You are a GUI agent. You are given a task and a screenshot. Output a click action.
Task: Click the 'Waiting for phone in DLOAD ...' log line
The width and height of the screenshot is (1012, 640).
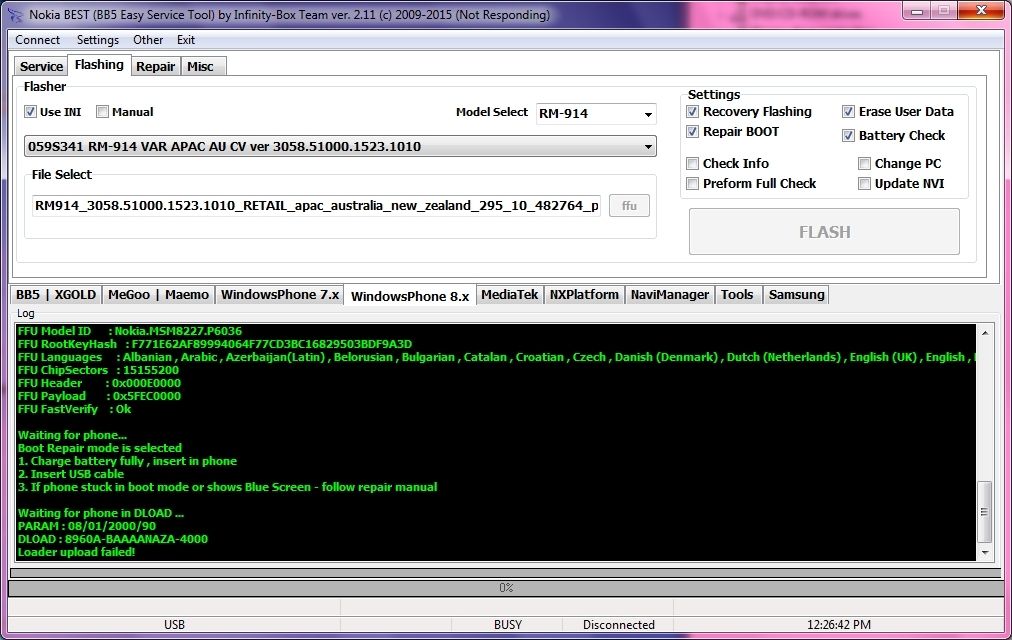coord(101,514)
